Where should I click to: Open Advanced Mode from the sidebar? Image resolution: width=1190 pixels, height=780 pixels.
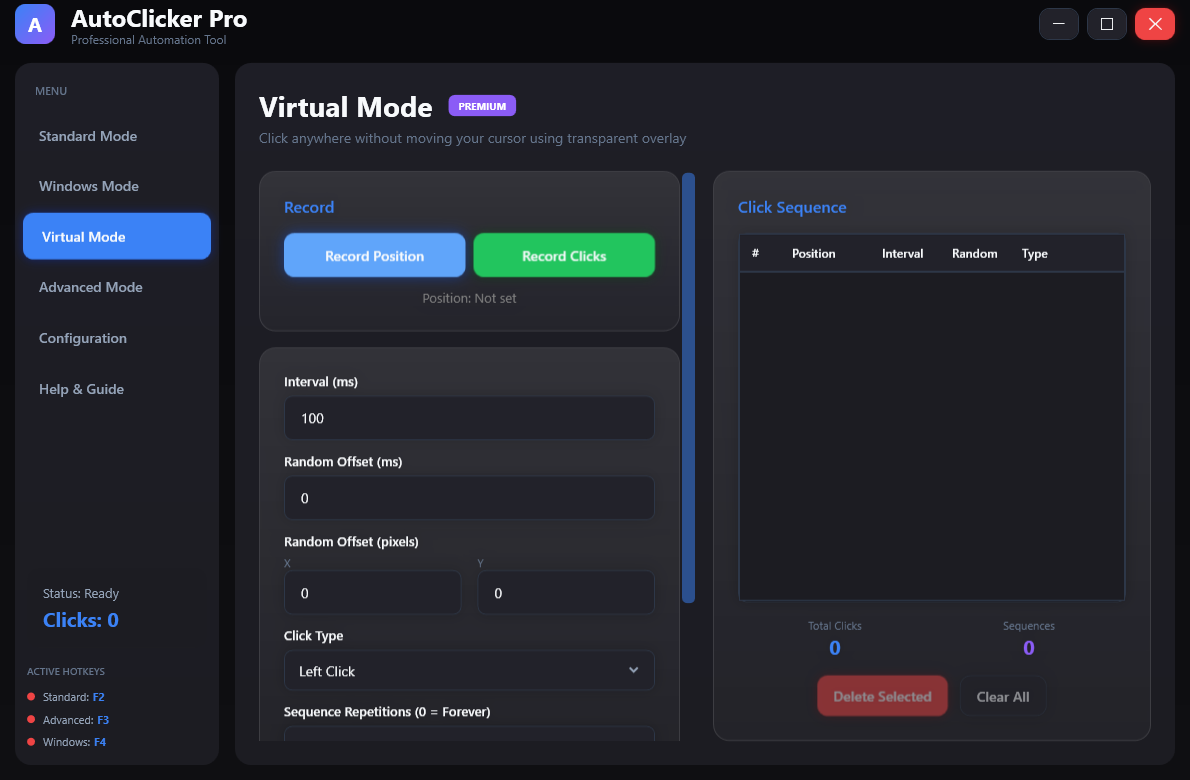[90, 287]
